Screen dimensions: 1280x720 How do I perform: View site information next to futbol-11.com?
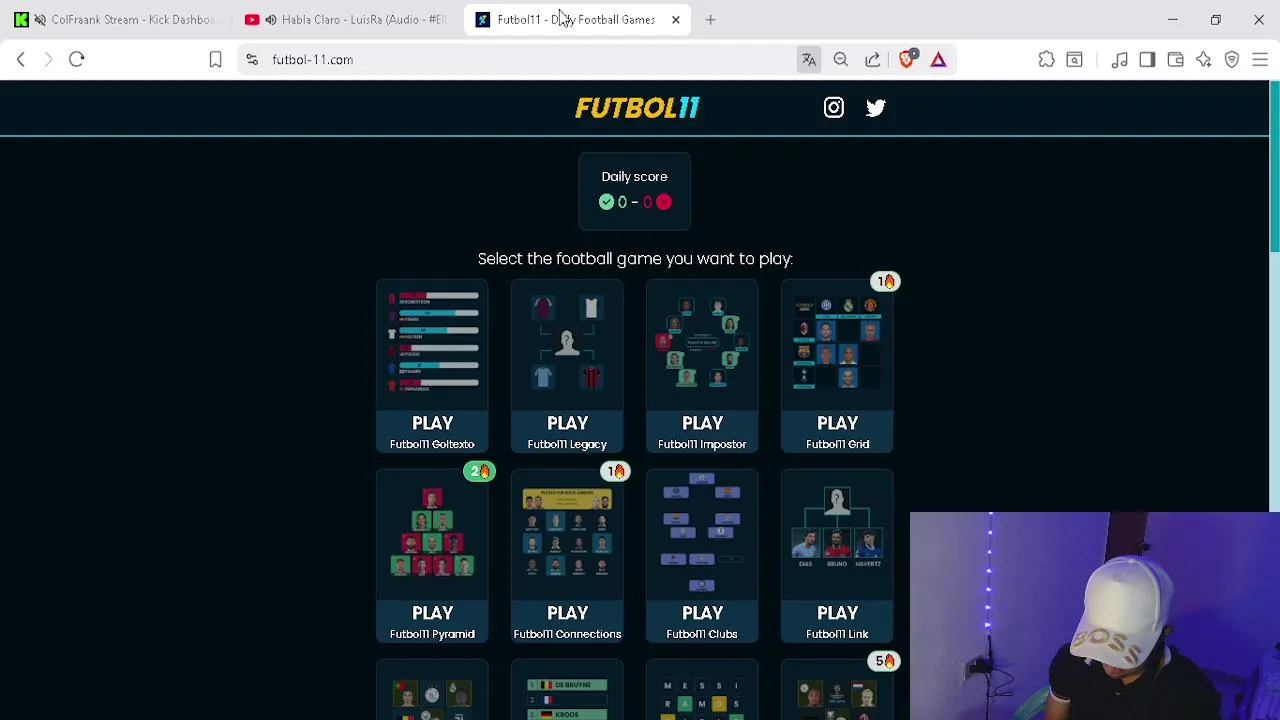click(252, 60)
